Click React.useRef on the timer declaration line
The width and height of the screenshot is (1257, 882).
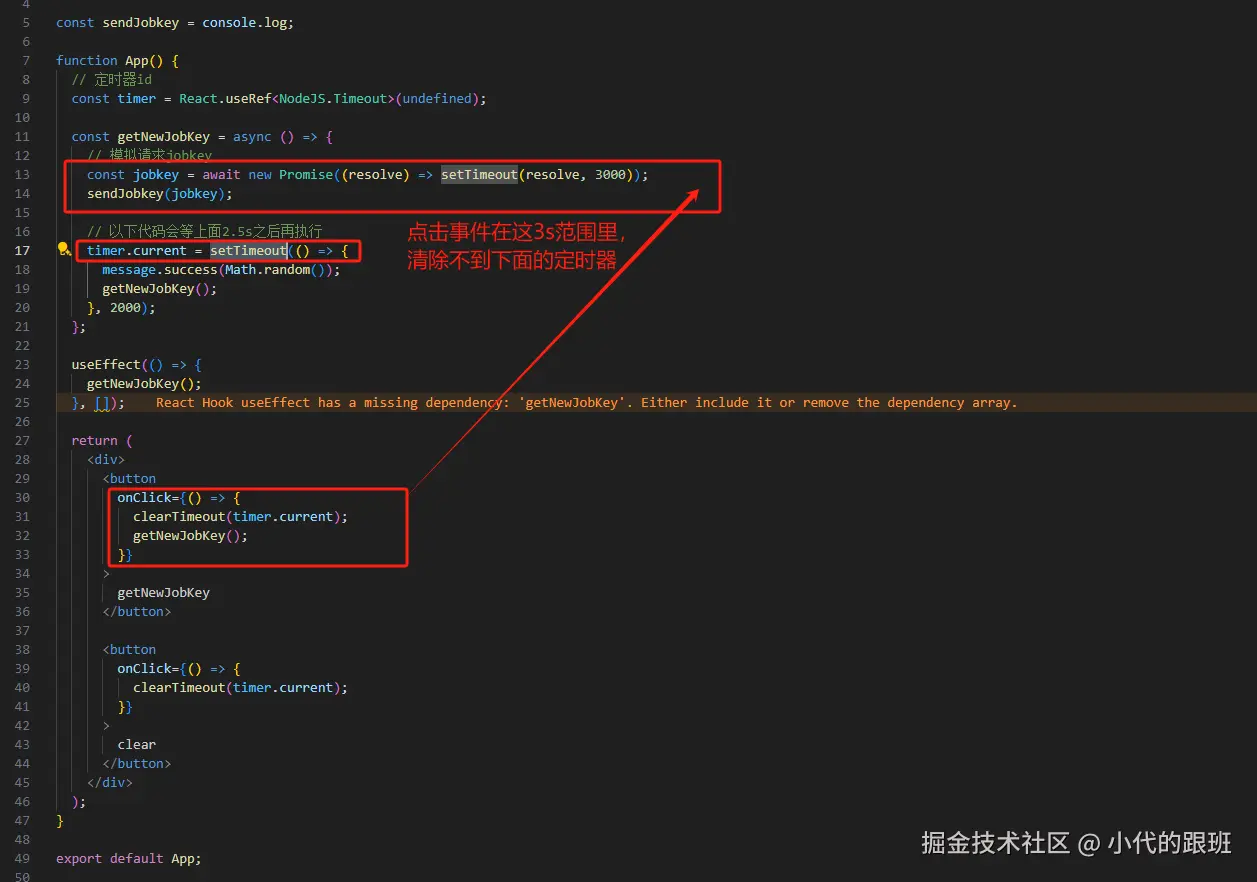click(x=227, y=98)
